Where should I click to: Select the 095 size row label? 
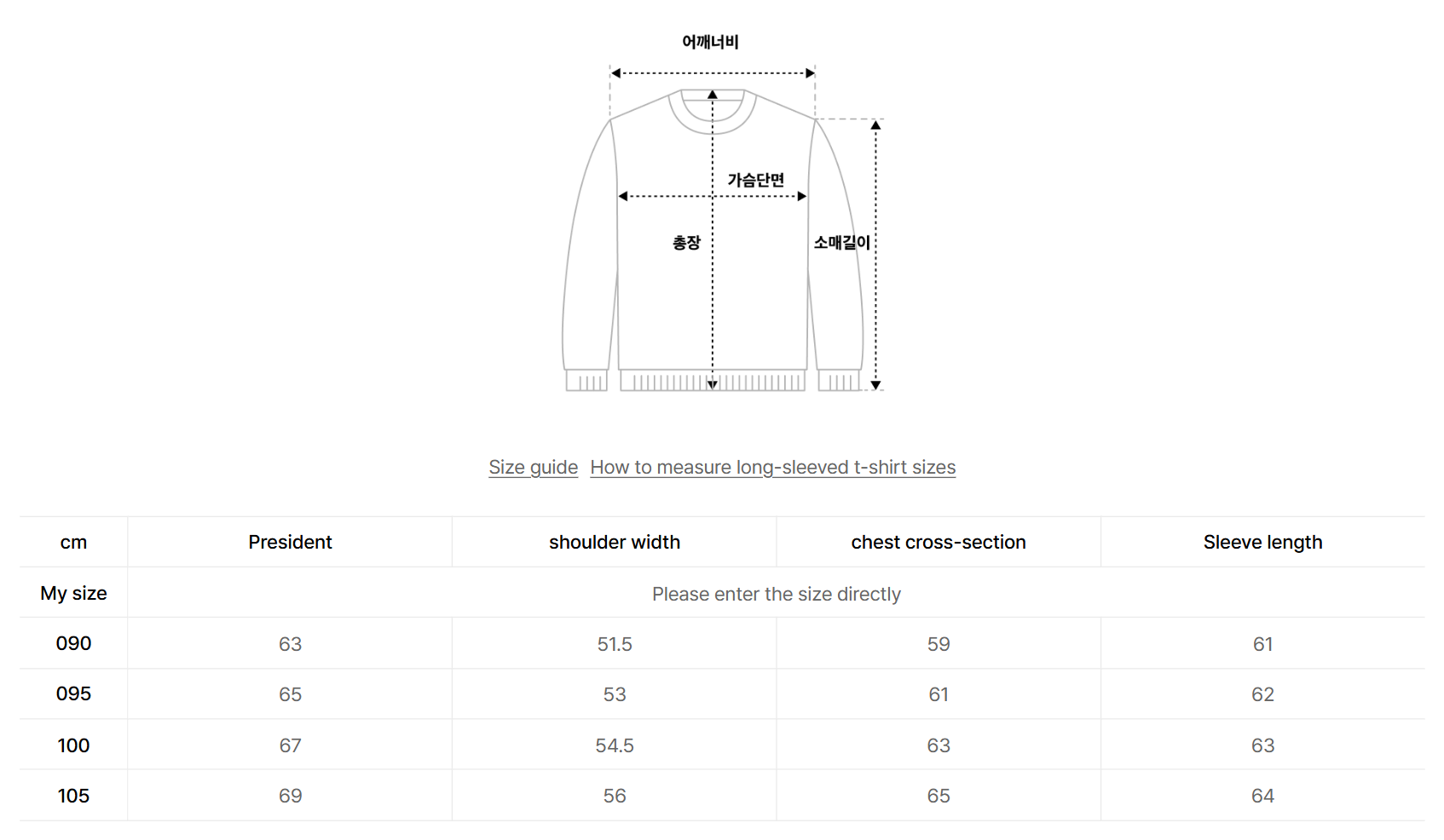tap(73, 693)
